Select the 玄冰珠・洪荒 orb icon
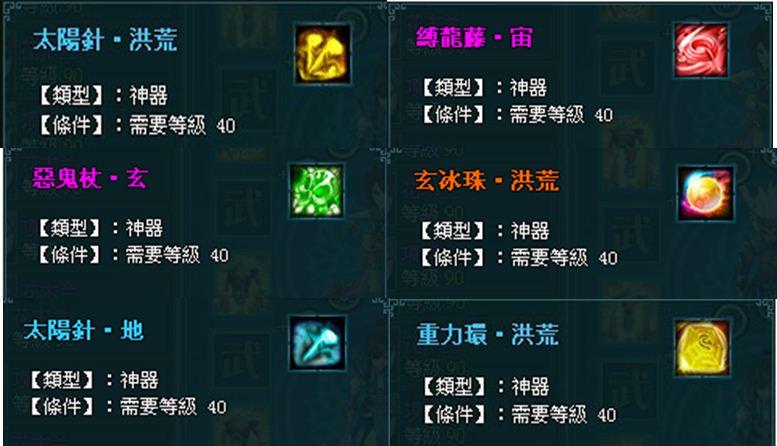This screenshot has width=777, height=446. pos(706,194)
